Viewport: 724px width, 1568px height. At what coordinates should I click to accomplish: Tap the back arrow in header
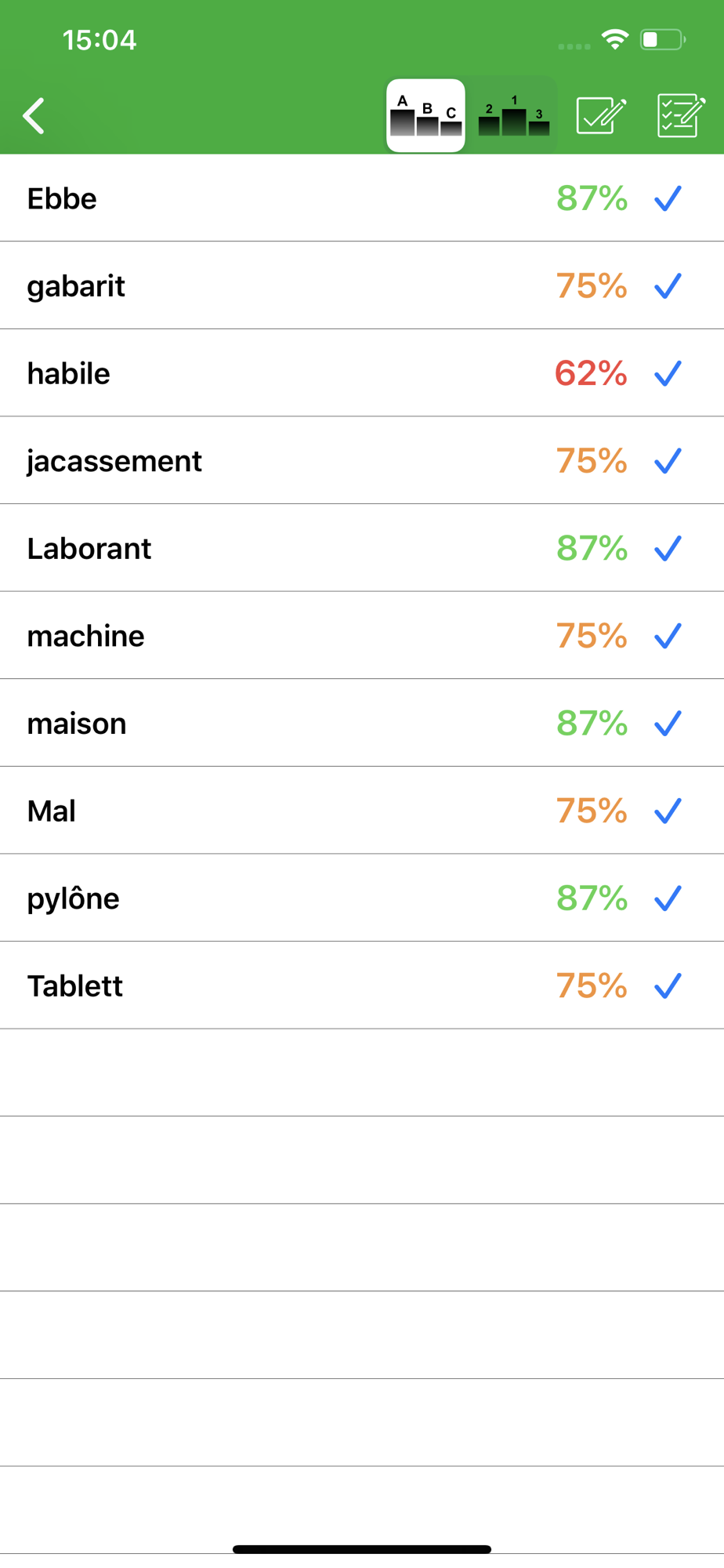(x=34, y=116)
